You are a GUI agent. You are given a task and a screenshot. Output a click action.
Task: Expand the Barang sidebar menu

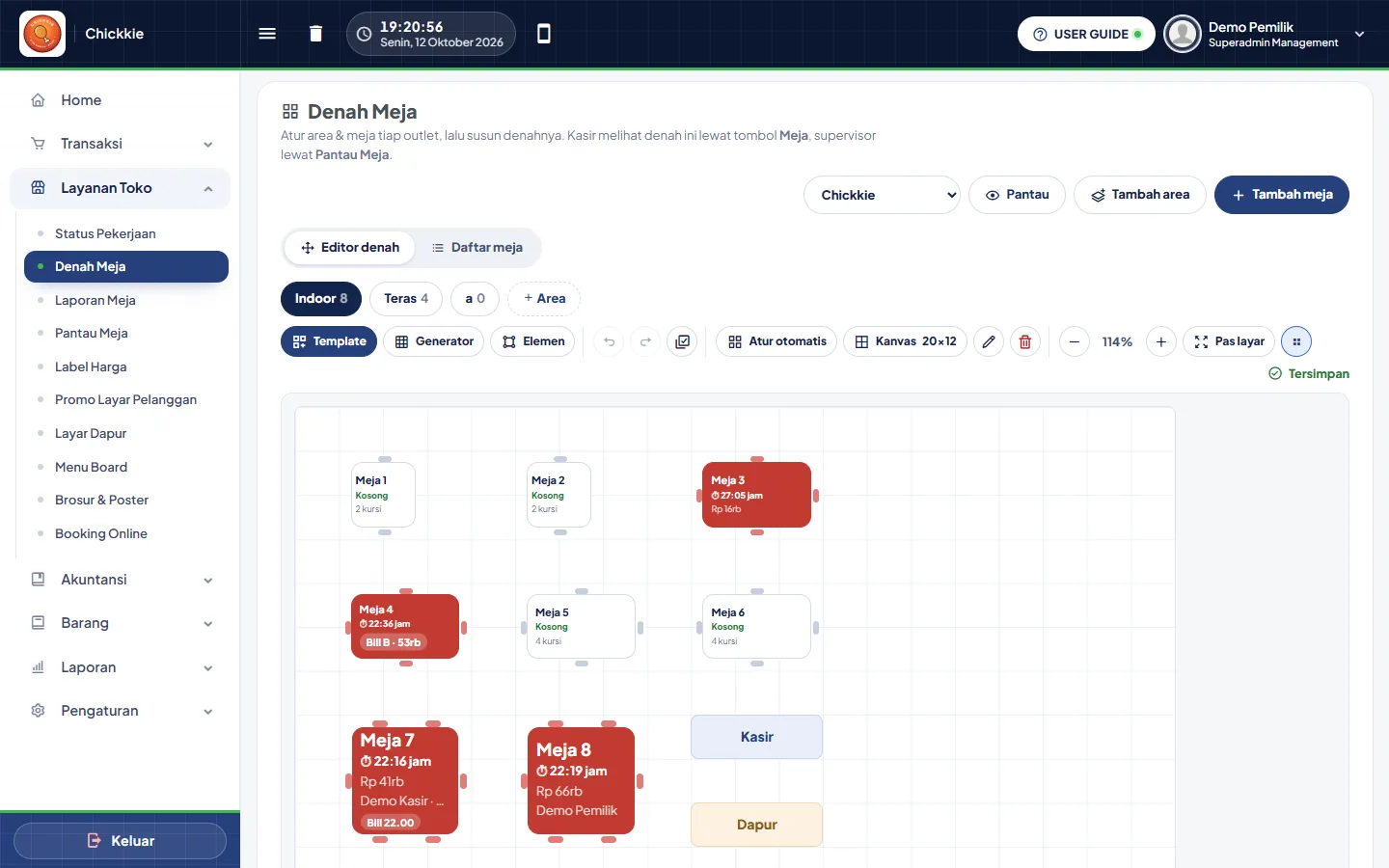click(120, 623)
